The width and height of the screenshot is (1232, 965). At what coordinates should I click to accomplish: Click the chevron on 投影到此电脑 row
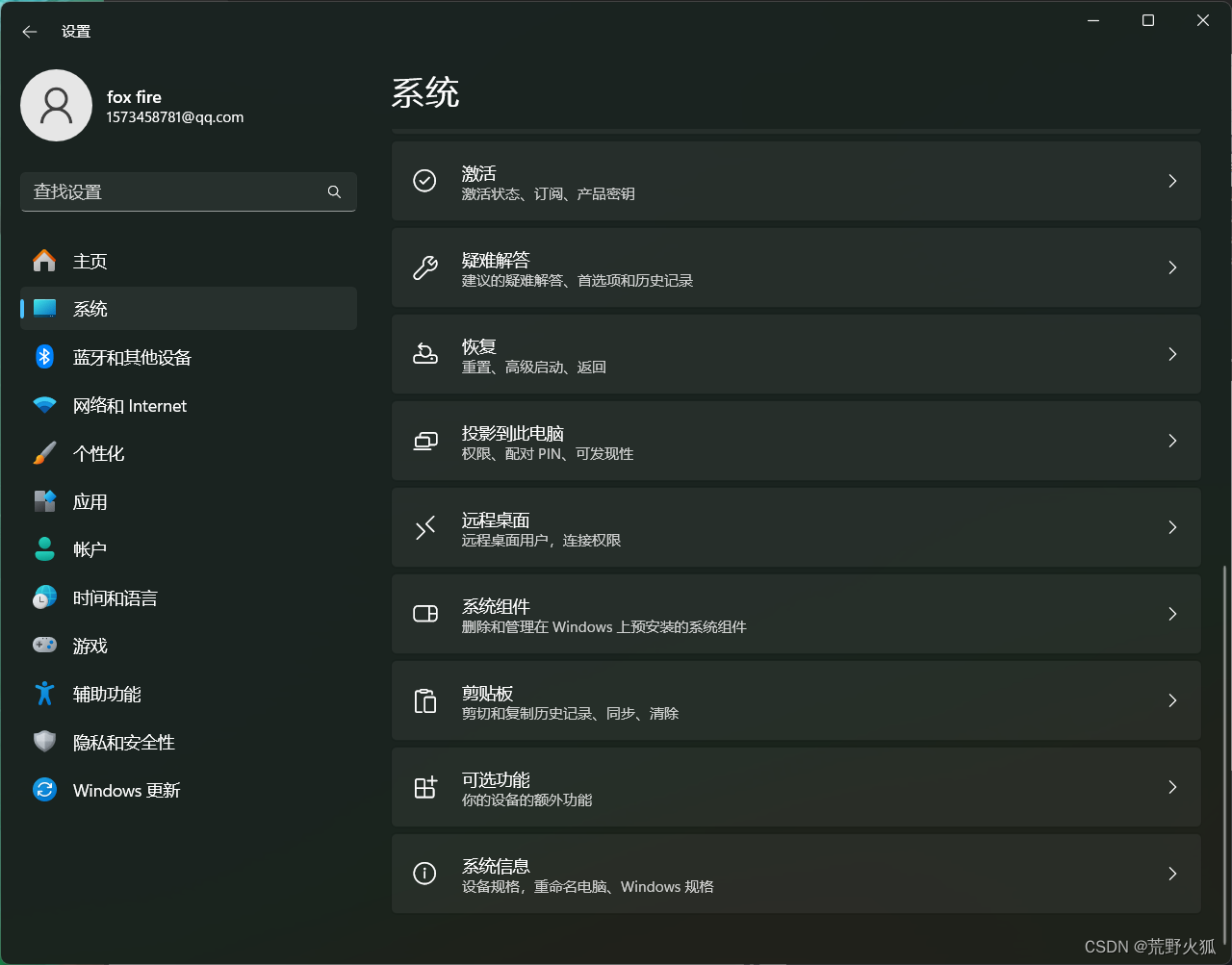click(x=1172, y=441)
